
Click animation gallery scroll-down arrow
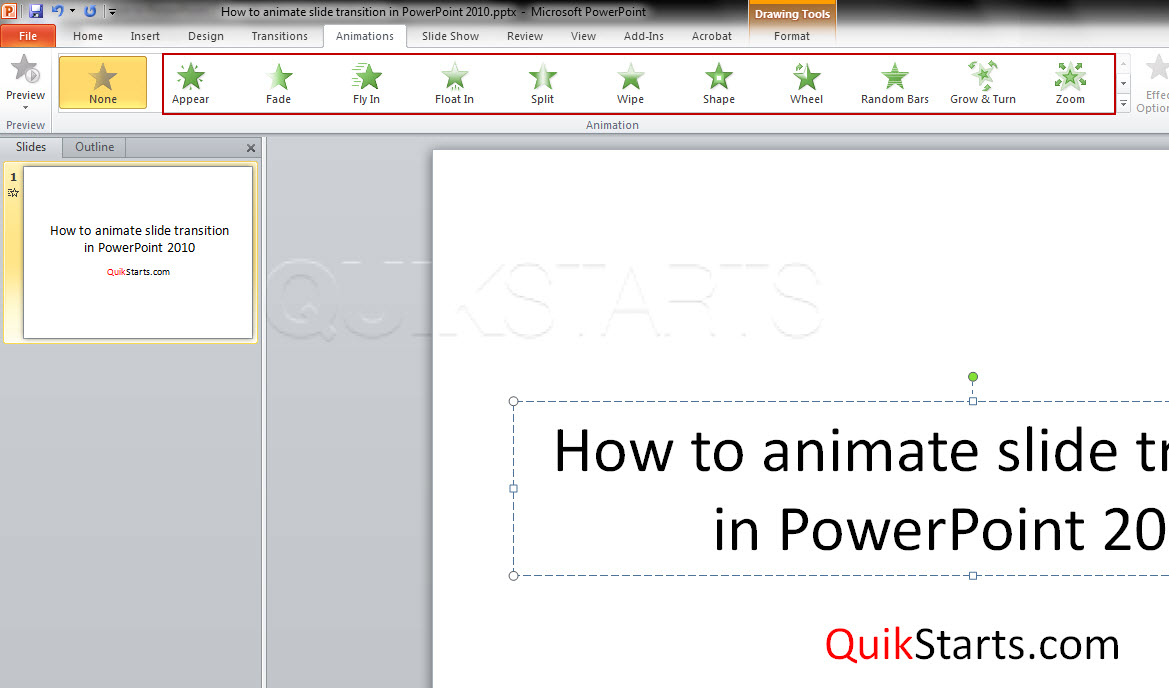pos(1124,83)
